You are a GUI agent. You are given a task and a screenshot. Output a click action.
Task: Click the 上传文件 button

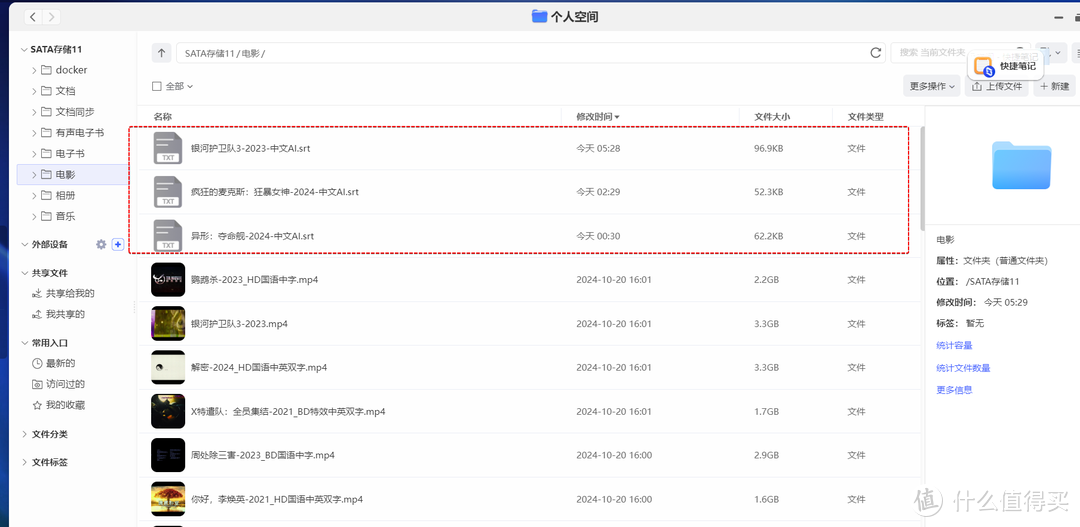pyautogui.click(x=997, y=86)
